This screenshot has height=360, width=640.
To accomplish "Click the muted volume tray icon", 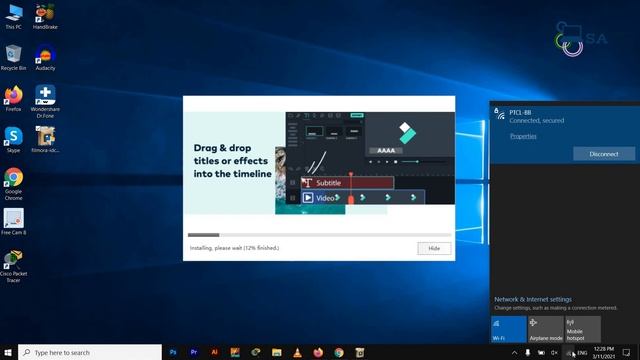I will tap(554, 353).
